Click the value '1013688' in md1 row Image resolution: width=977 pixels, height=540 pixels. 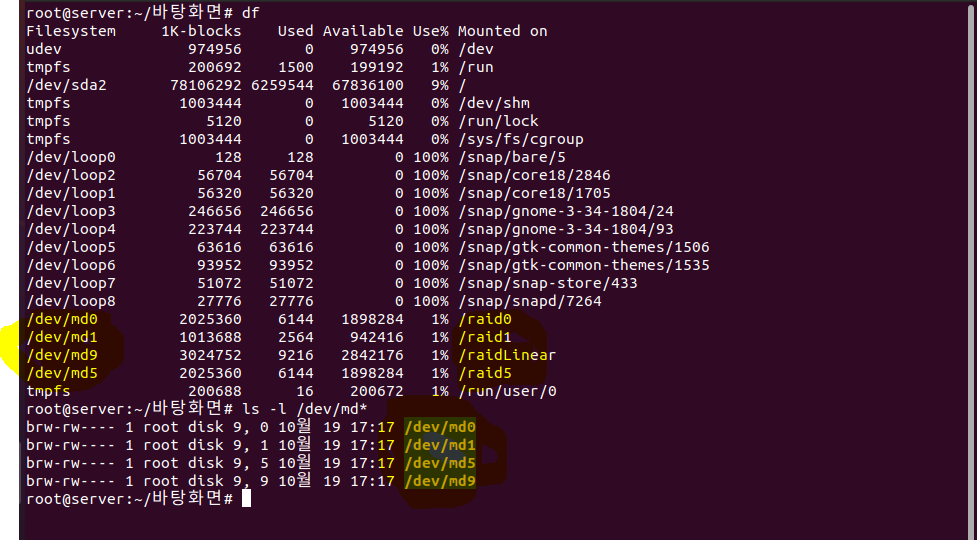211,338
